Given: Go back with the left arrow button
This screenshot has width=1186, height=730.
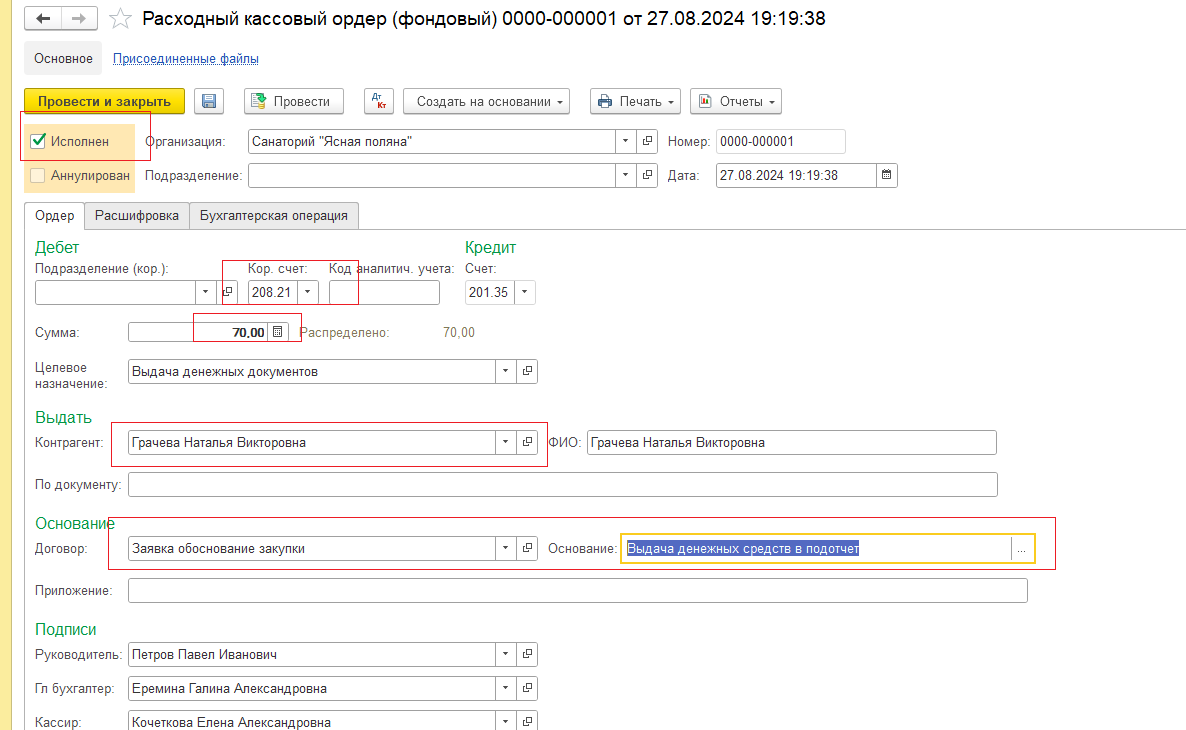Looking at the screenshot, I should pyautogui.click(x=43, y=18).
